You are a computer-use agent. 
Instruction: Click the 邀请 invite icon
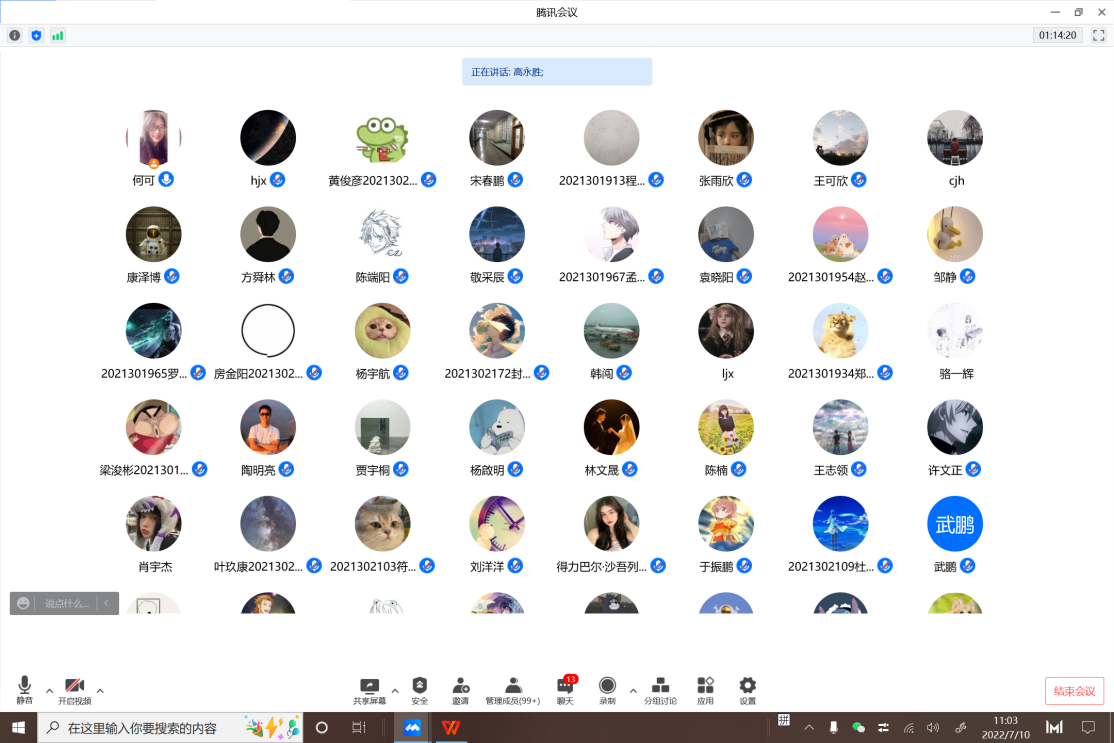(x=460, y=686)
